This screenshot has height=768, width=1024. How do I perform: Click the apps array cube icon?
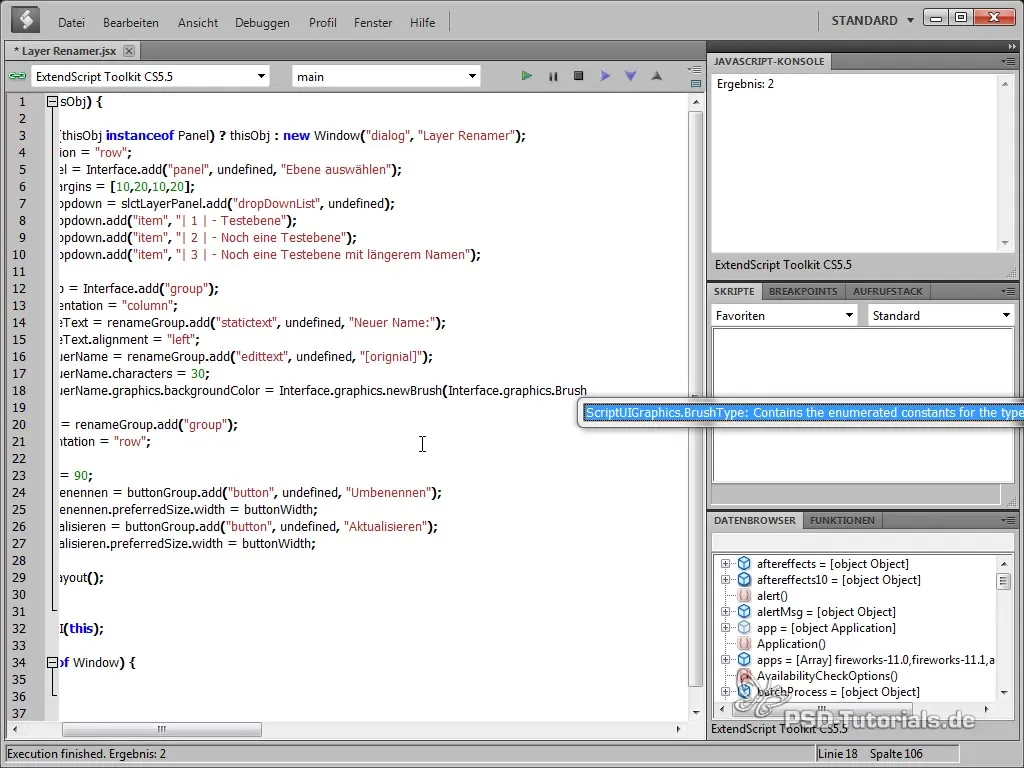tap(744, 660)
